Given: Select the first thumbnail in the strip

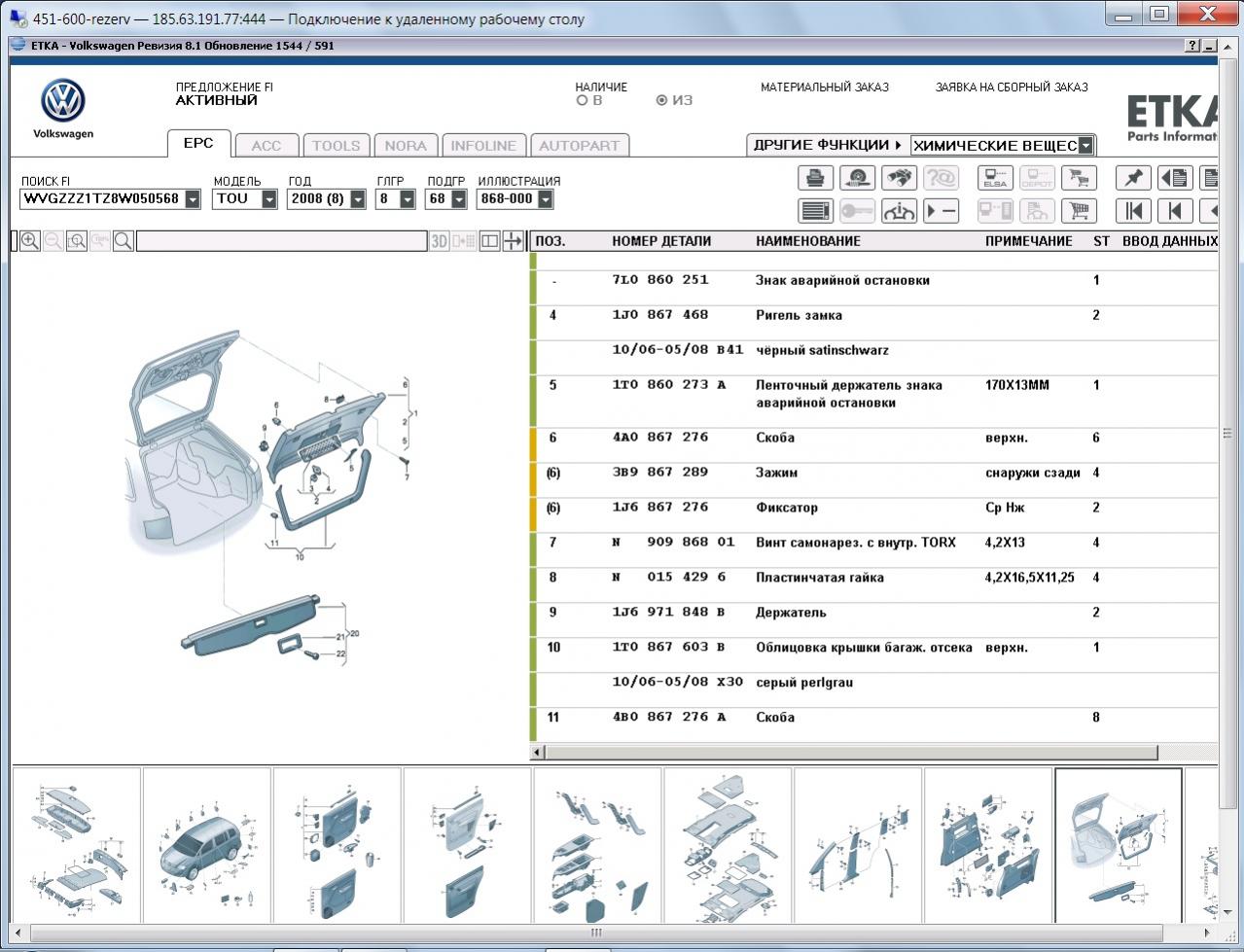Looking at the screenshot, I should [x=77, y=845].
